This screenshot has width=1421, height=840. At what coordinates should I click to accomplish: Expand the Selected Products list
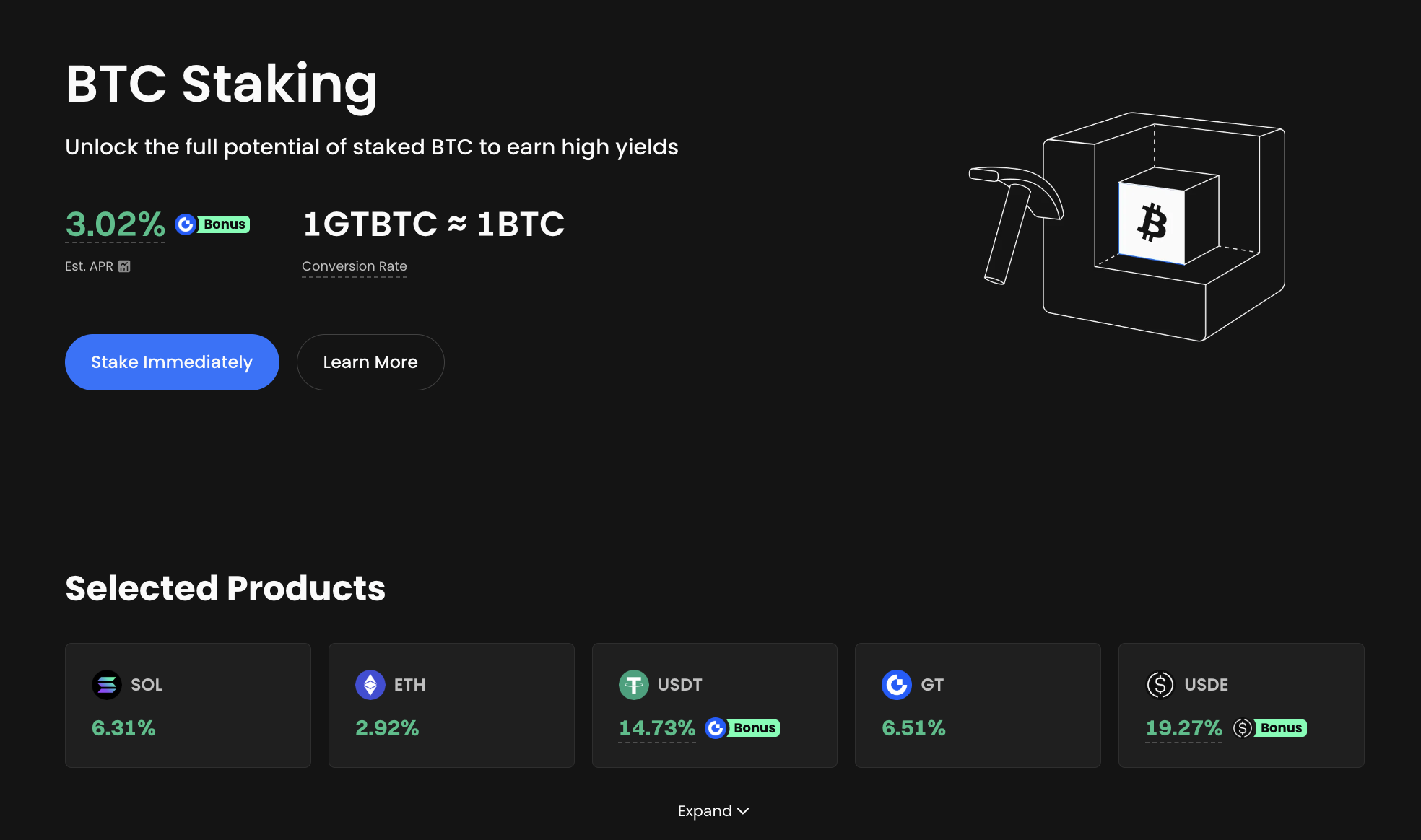pos(705,811)
